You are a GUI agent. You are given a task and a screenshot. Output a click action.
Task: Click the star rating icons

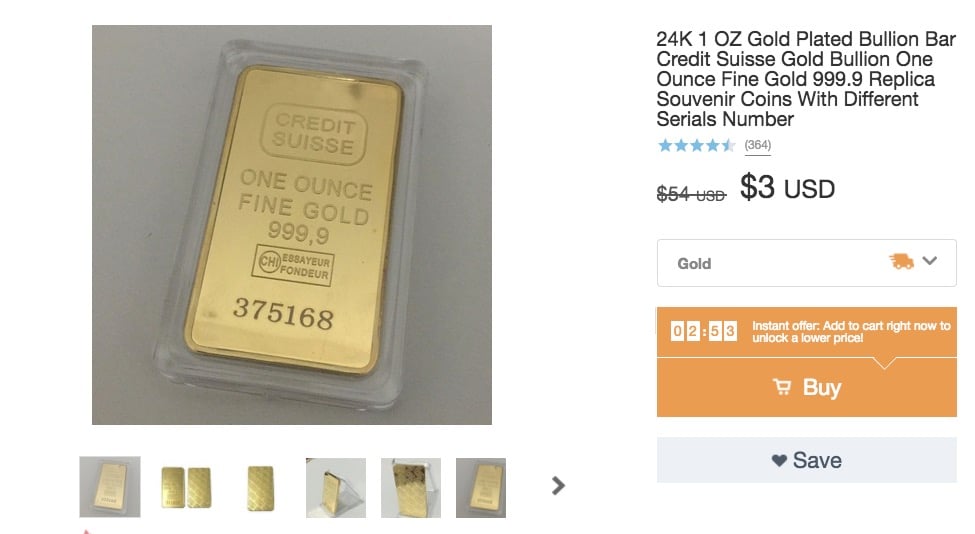tap(696, 145)
